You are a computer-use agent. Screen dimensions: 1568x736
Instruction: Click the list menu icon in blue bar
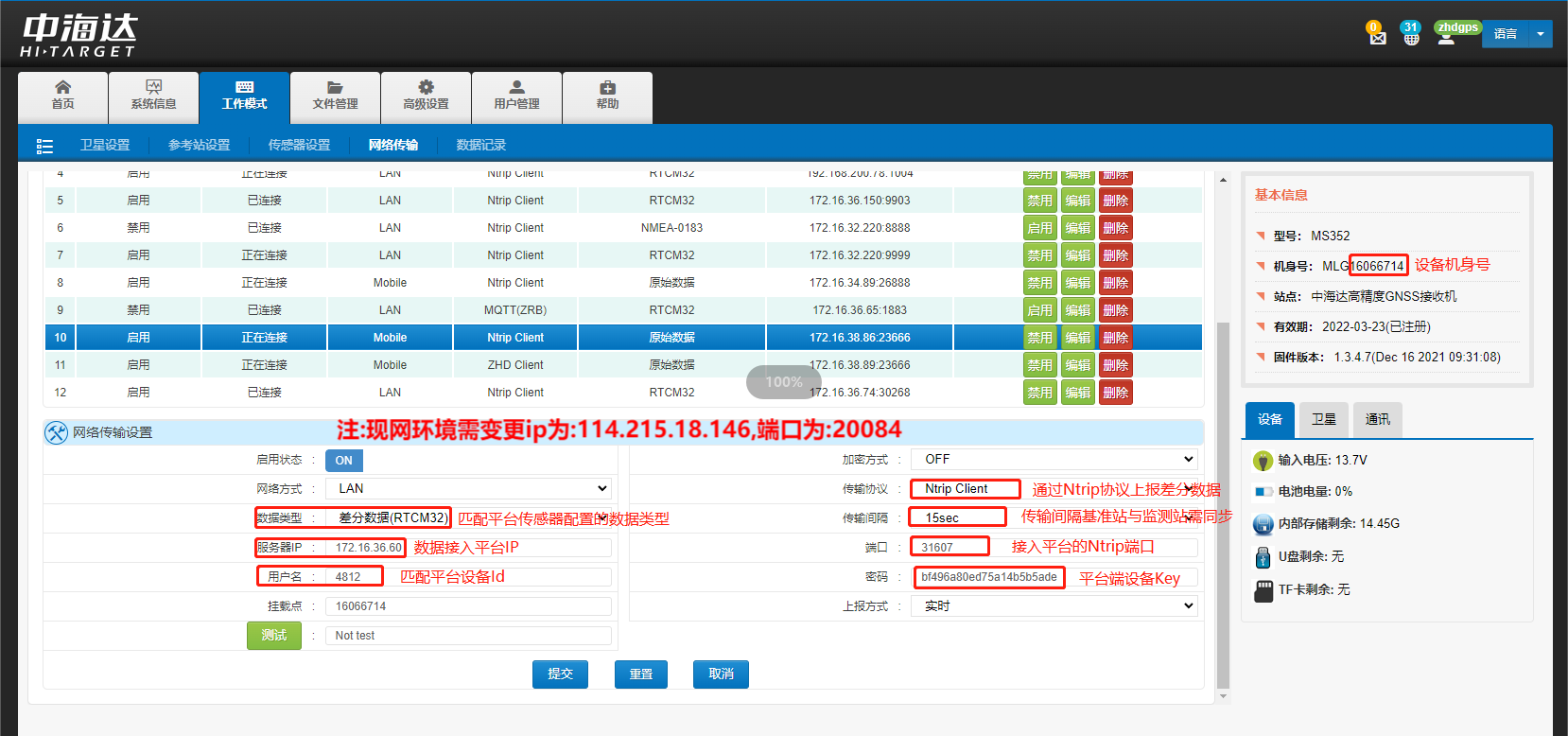point(44,146)
